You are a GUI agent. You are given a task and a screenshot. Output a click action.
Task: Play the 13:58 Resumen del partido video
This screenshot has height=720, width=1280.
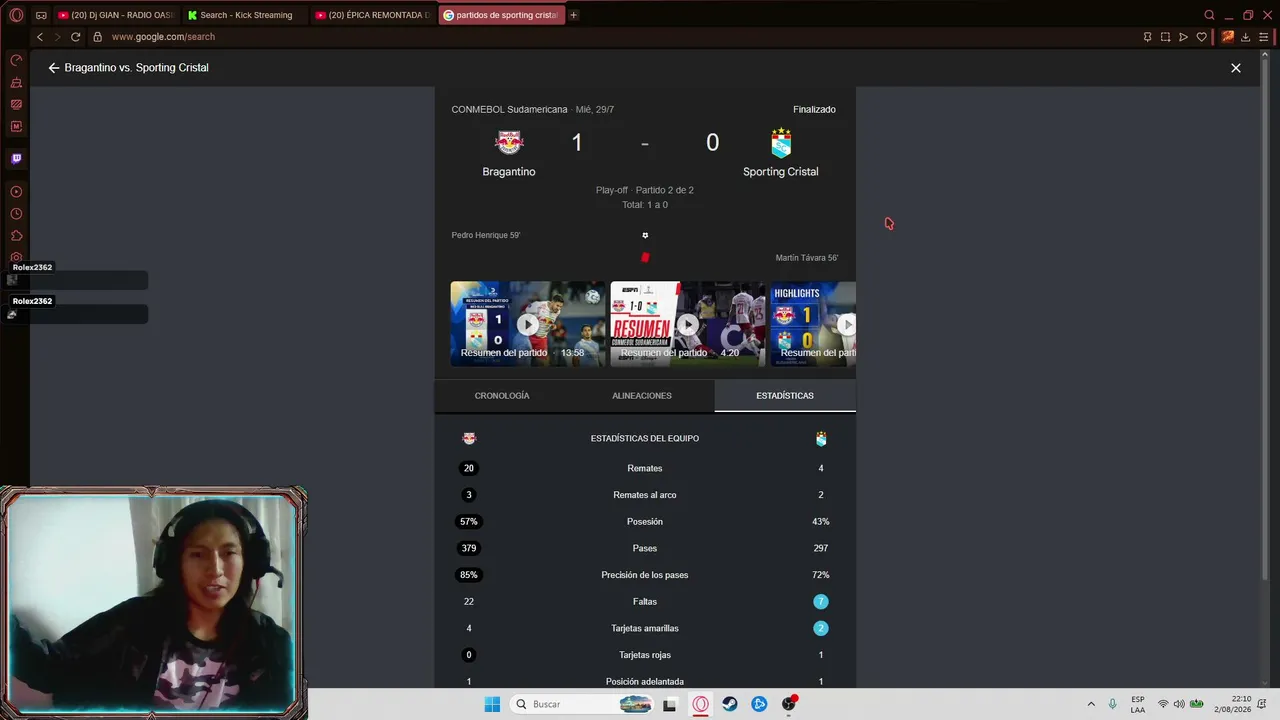click(x=528, y=324)
